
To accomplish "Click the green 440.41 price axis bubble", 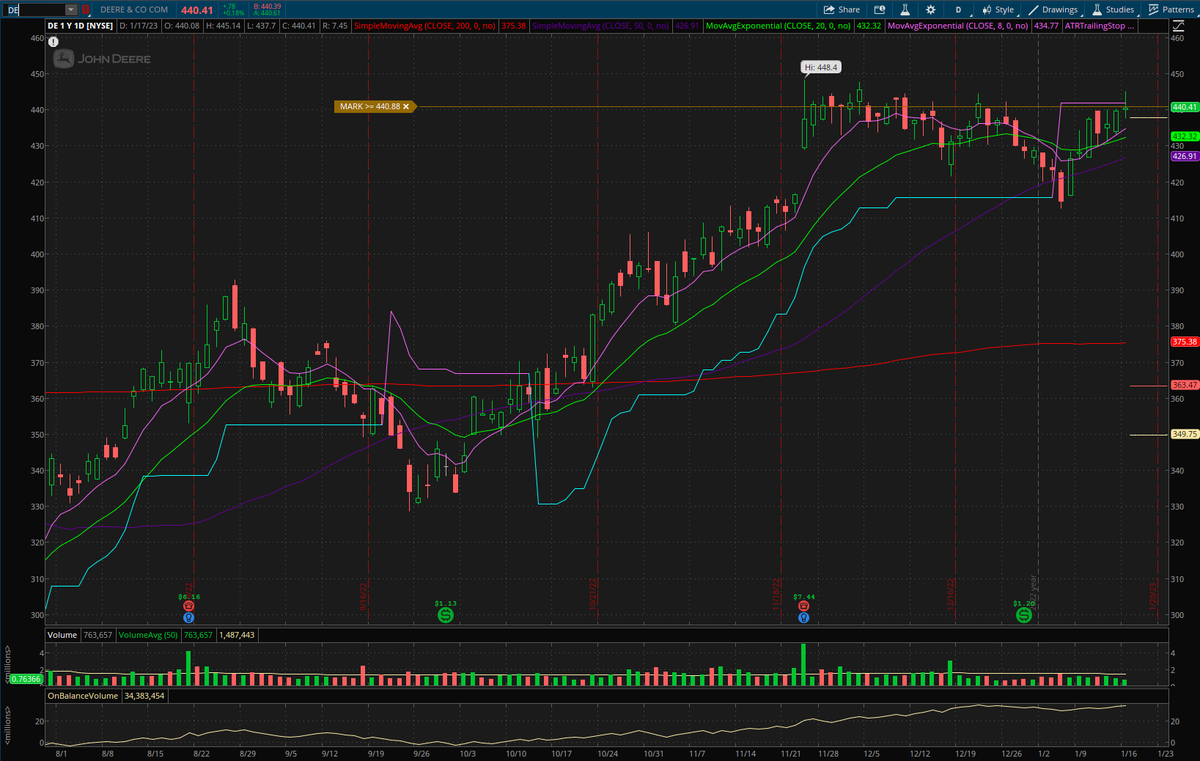I will point(1184,107).
